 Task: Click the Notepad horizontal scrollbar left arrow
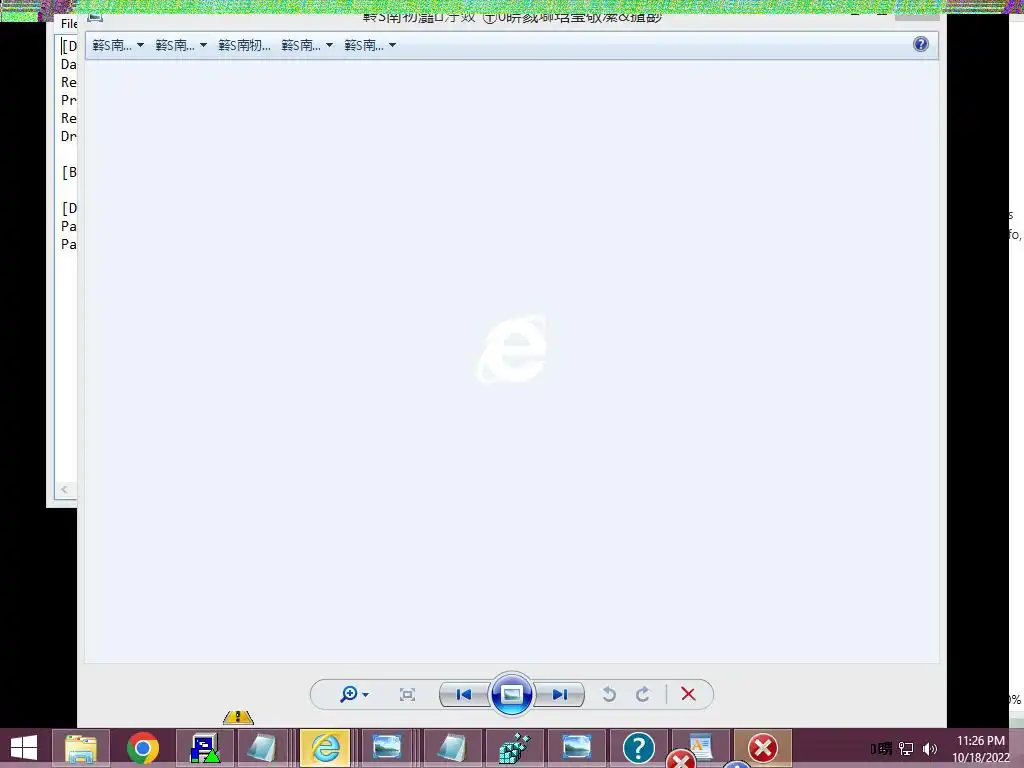click(x=64, y=489)
